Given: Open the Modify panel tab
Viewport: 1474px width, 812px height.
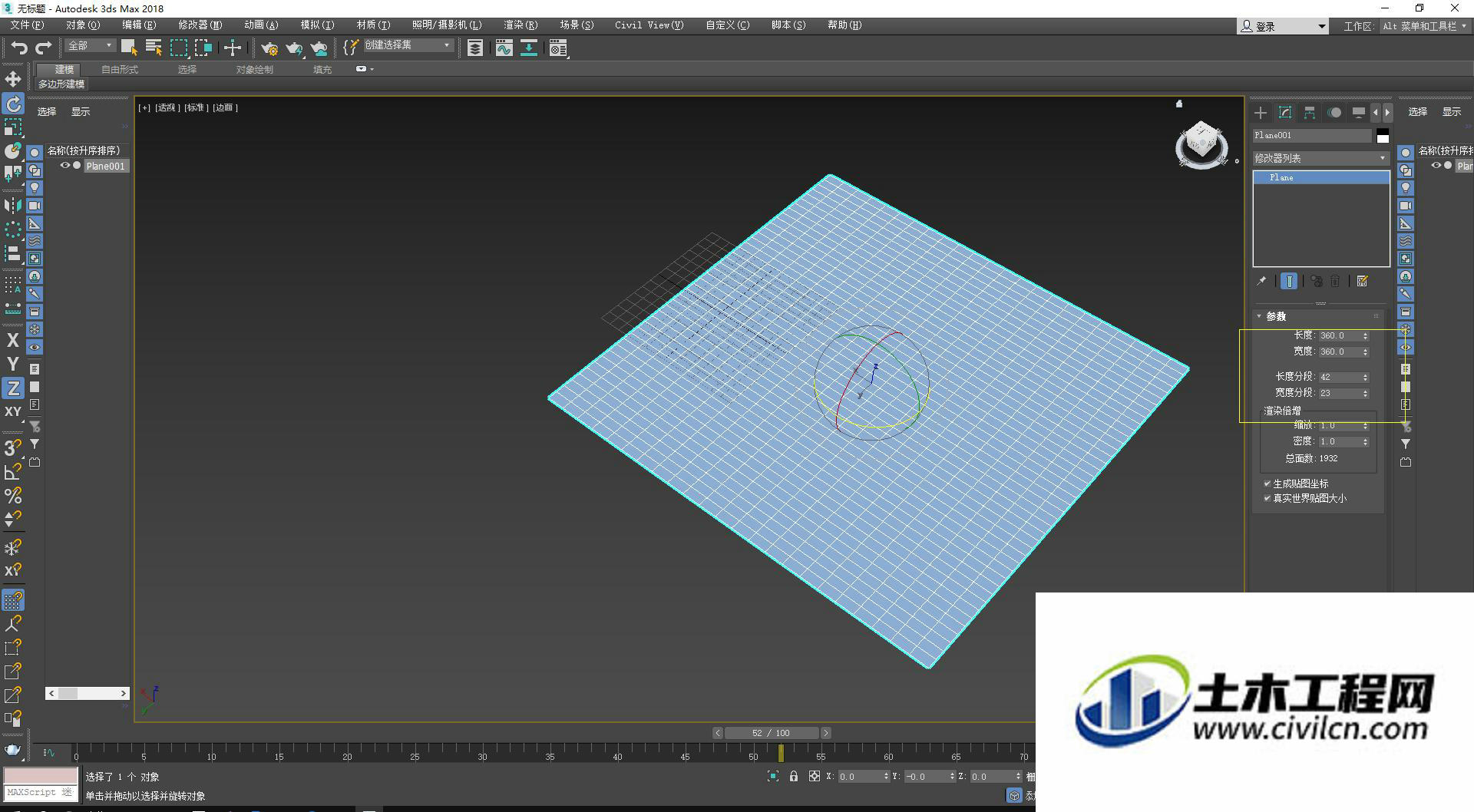Looking at the screenshot, I should coord(1285,113).
